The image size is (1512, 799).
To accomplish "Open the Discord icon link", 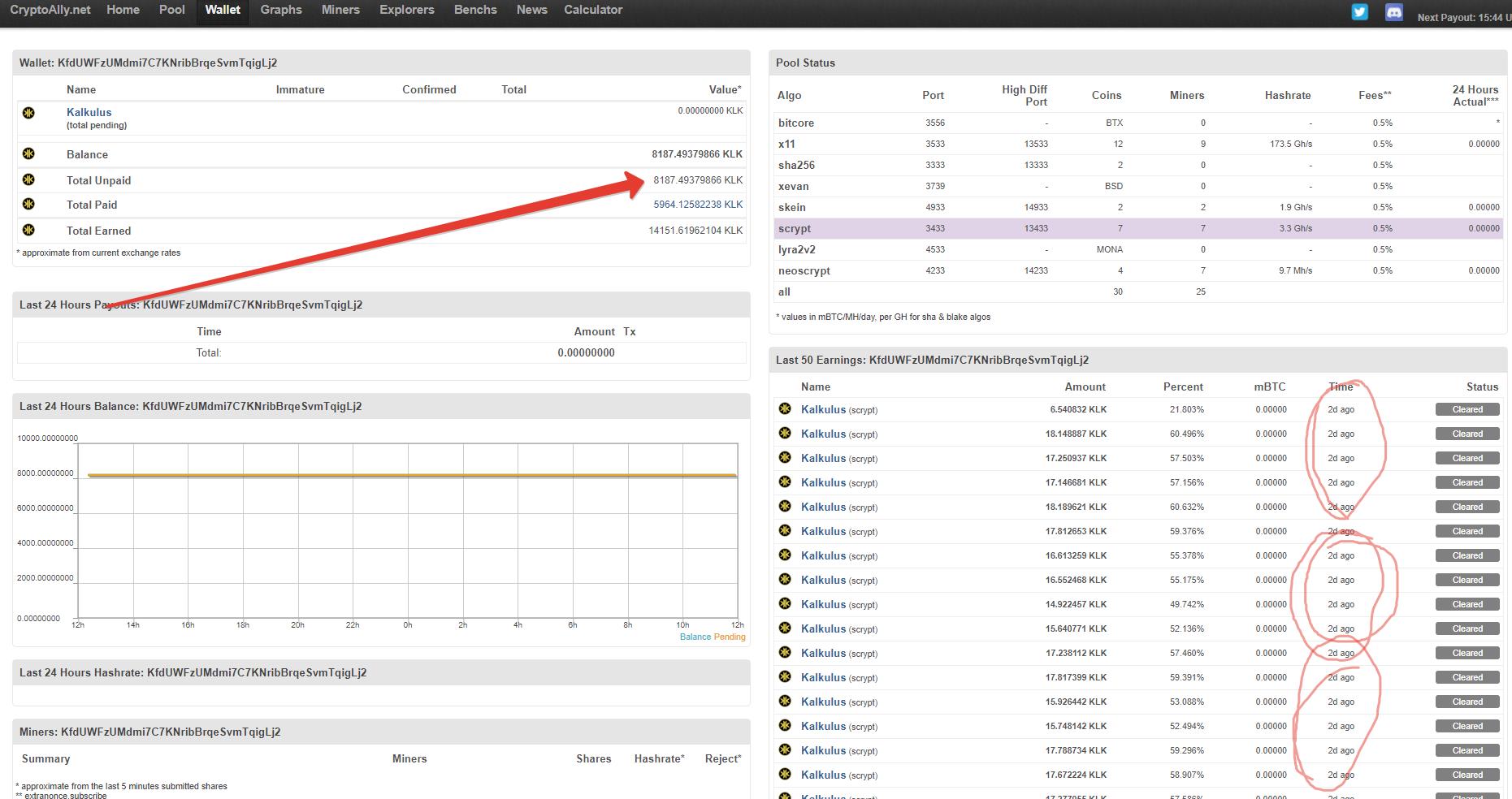I will (x=1393, y=12).
